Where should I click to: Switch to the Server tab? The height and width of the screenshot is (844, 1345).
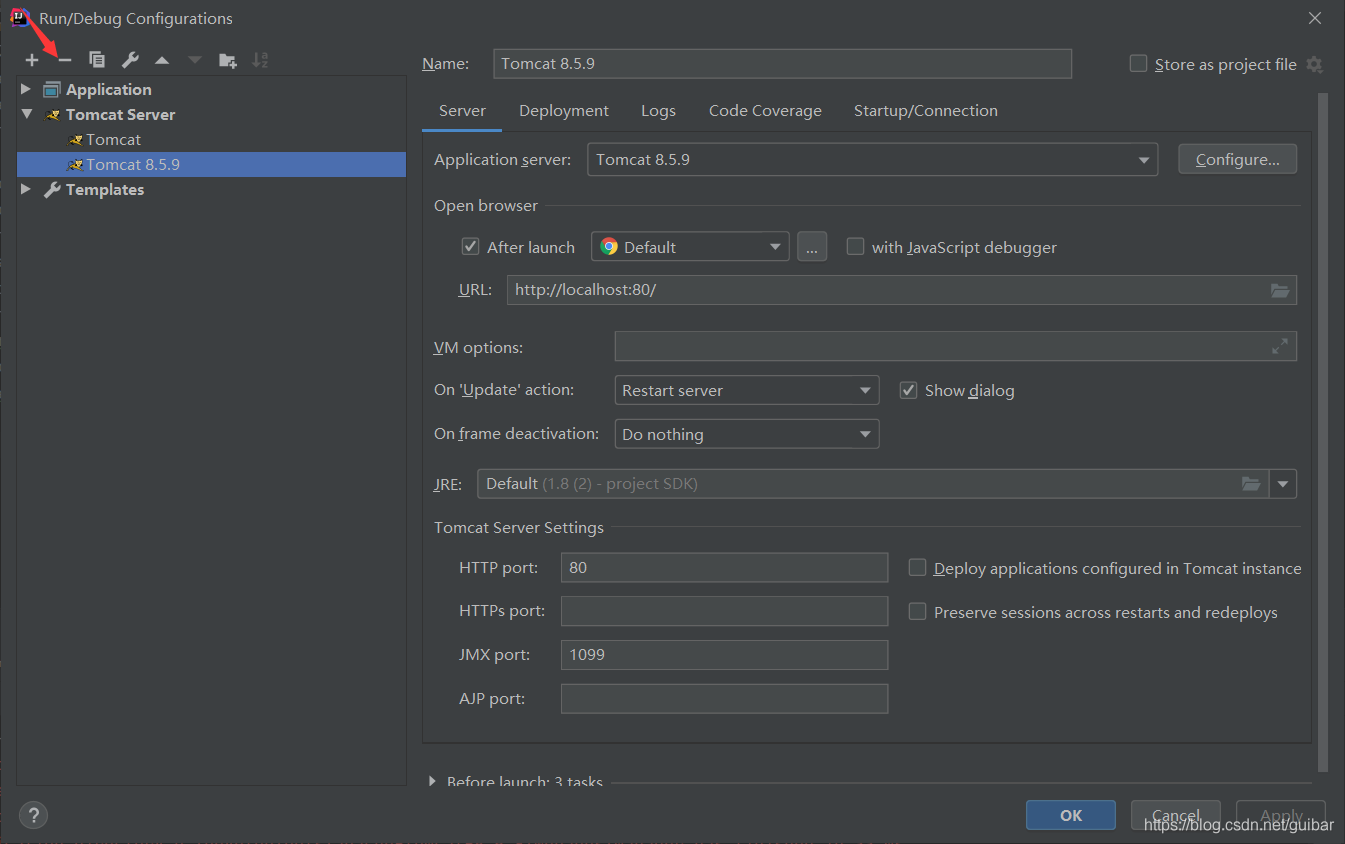click(462, 111)
